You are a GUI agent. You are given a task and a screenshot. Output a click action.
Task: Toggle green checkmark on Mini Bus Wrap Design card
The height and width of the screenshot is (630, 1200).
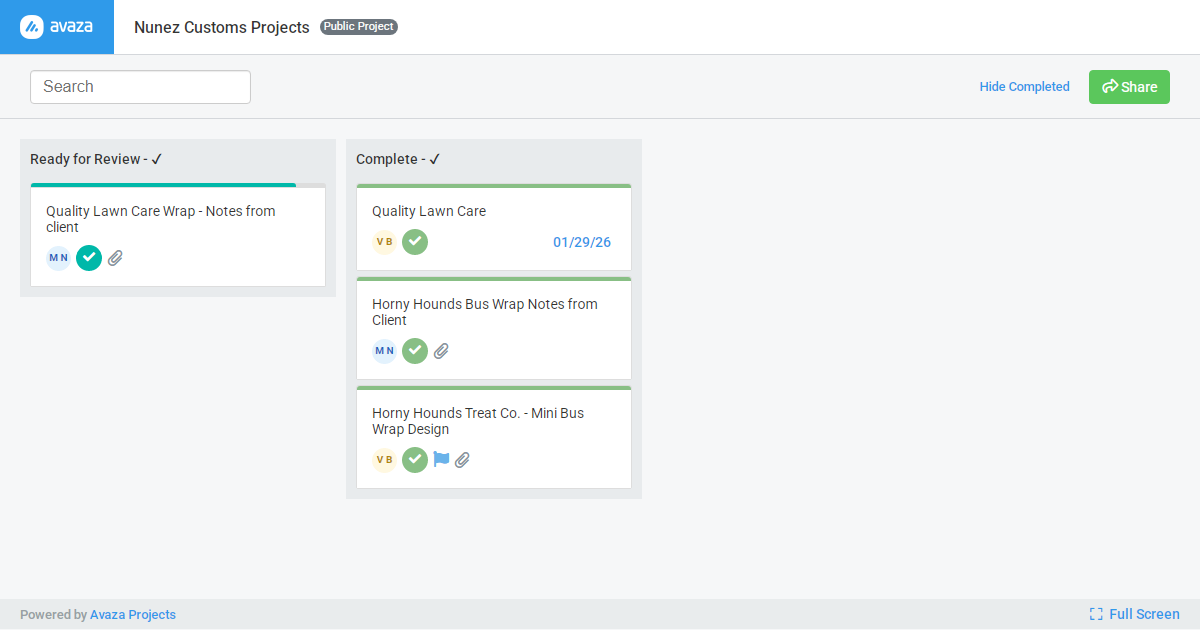(415, 460)
